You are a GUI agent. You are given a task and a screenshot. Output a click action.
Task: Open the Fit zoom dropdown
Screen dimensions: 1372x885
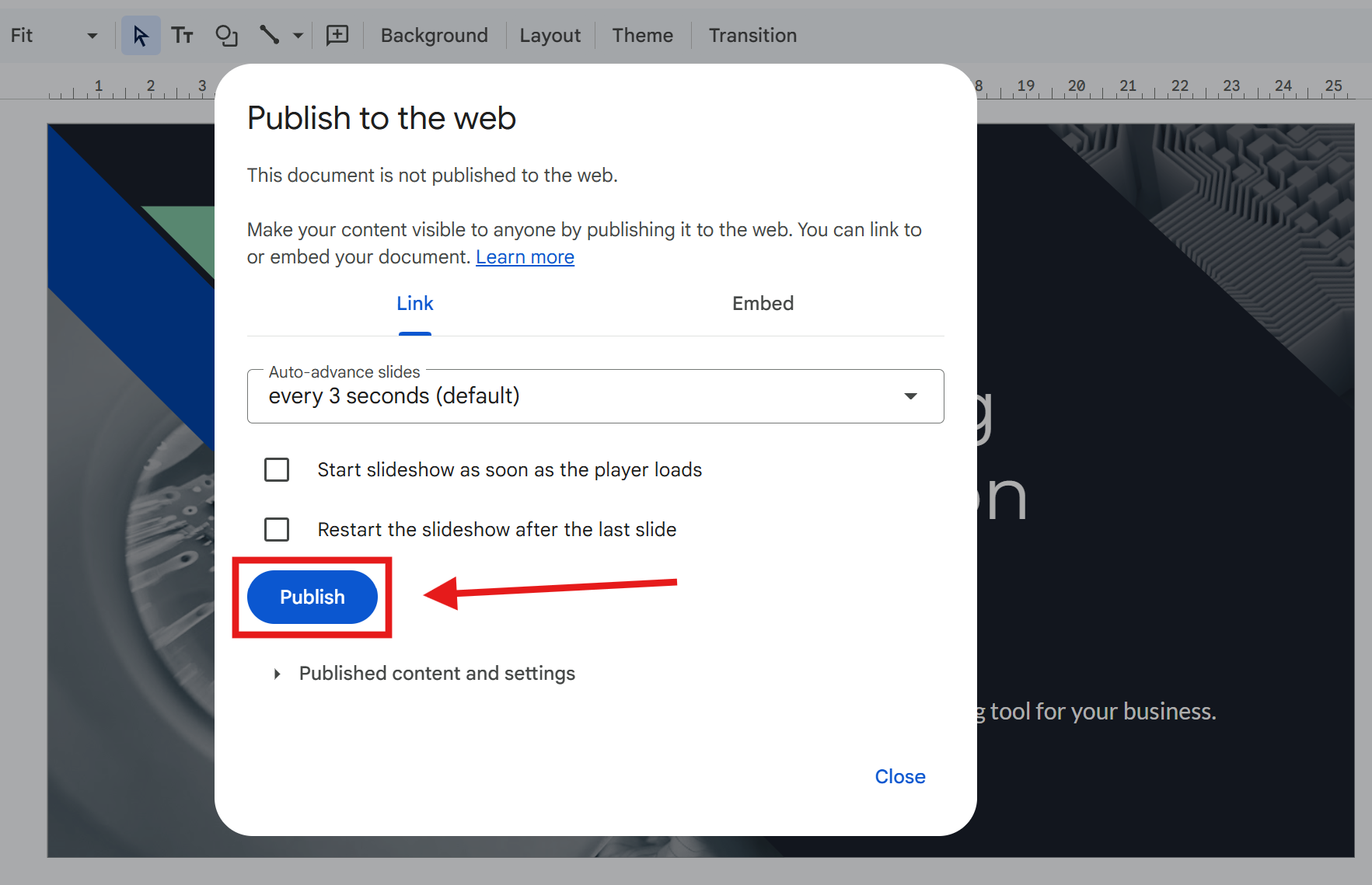[x=54, y=36]
